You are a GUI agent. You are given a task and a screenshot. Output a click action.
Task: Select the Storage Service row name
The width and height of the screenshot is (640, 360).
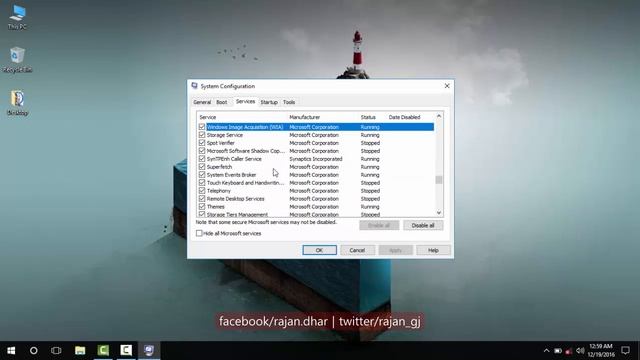[x=224, y=135]
